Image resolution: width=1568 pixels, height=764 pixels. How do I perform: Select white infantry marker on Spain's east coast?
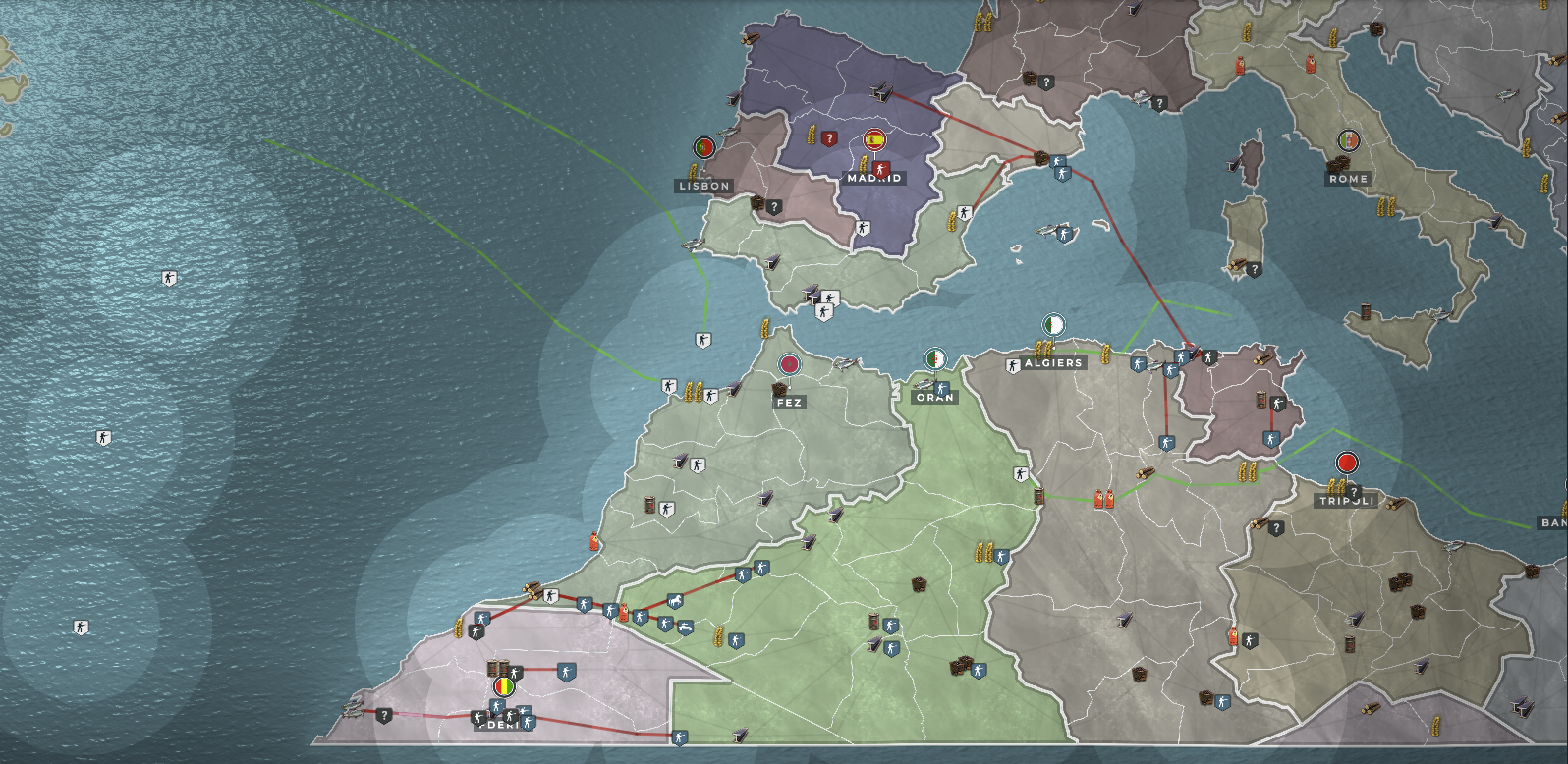[965, 212]
